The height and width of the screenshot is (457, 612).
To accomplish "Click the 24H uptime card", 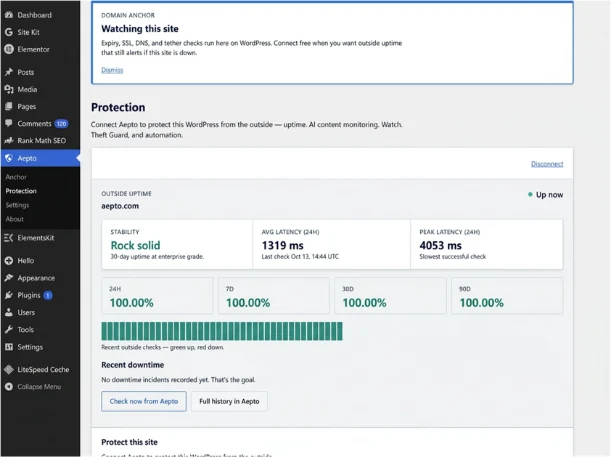I will (x=157, y=296).
